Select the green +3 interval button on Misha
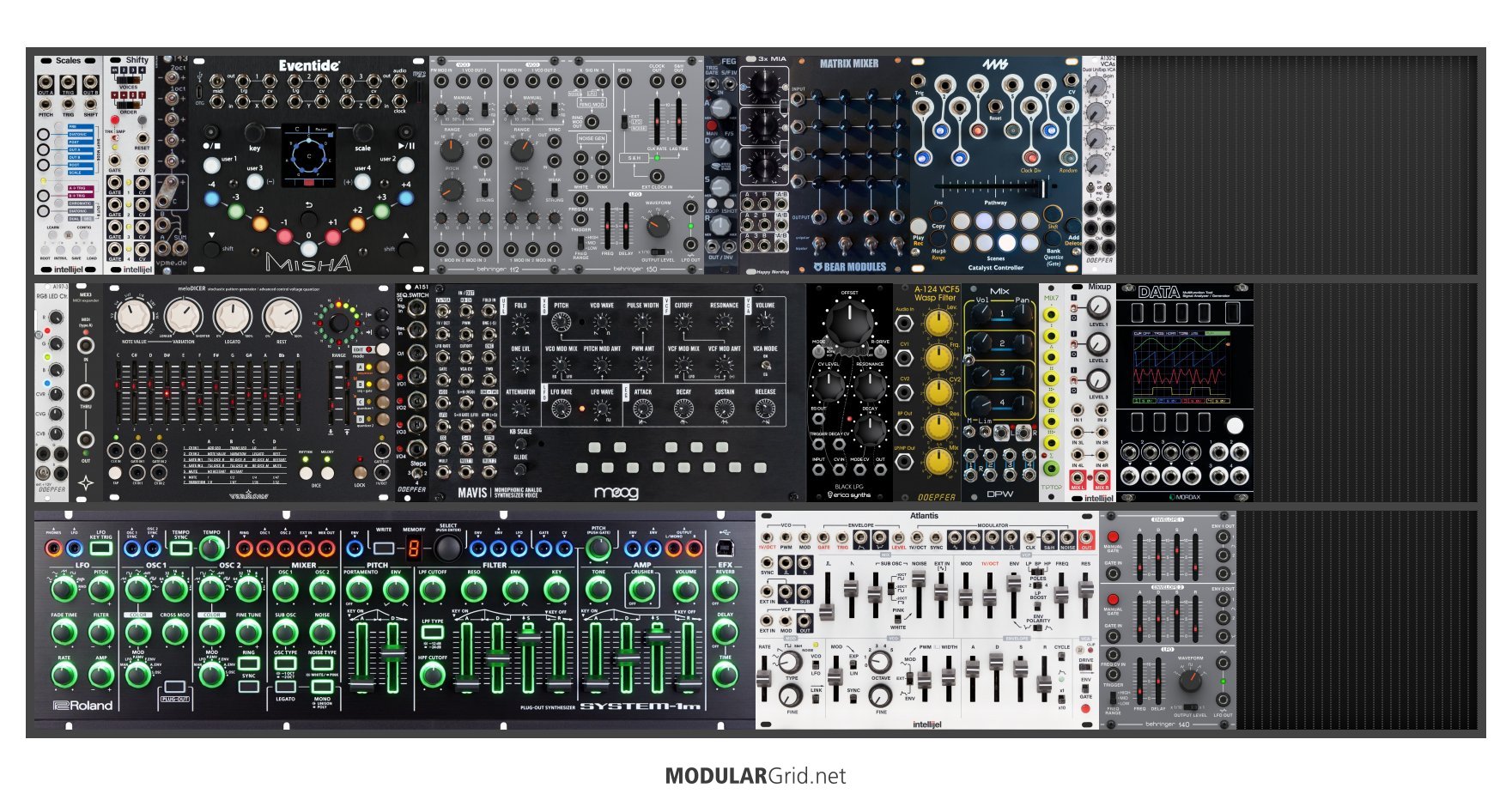 (x=383, y=211)
